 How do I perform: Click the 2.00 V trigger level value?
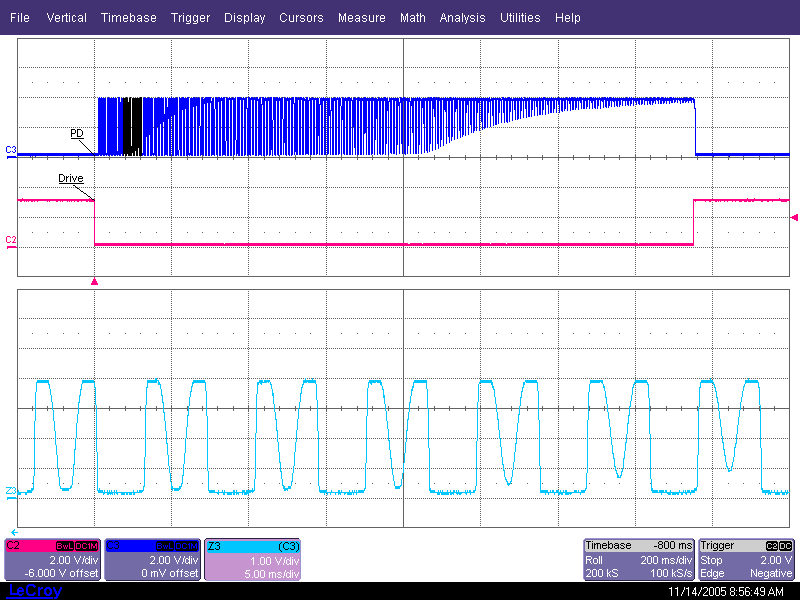click(x=777, y=560)
